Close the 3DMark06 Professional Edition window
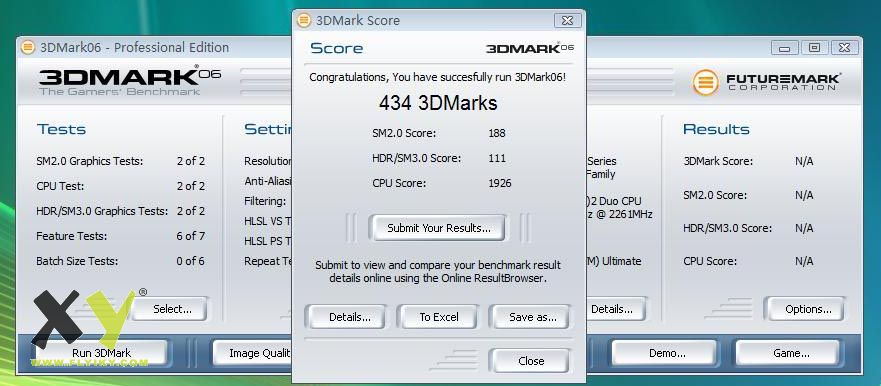The height and width of the screenshot is (386, 881). tap(845, 48)
